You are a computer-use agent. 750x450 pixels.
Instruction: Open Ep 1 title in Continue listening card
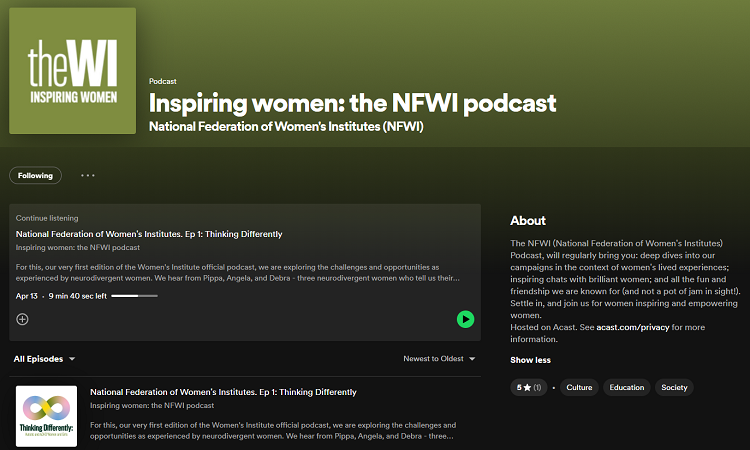point(149,234)
